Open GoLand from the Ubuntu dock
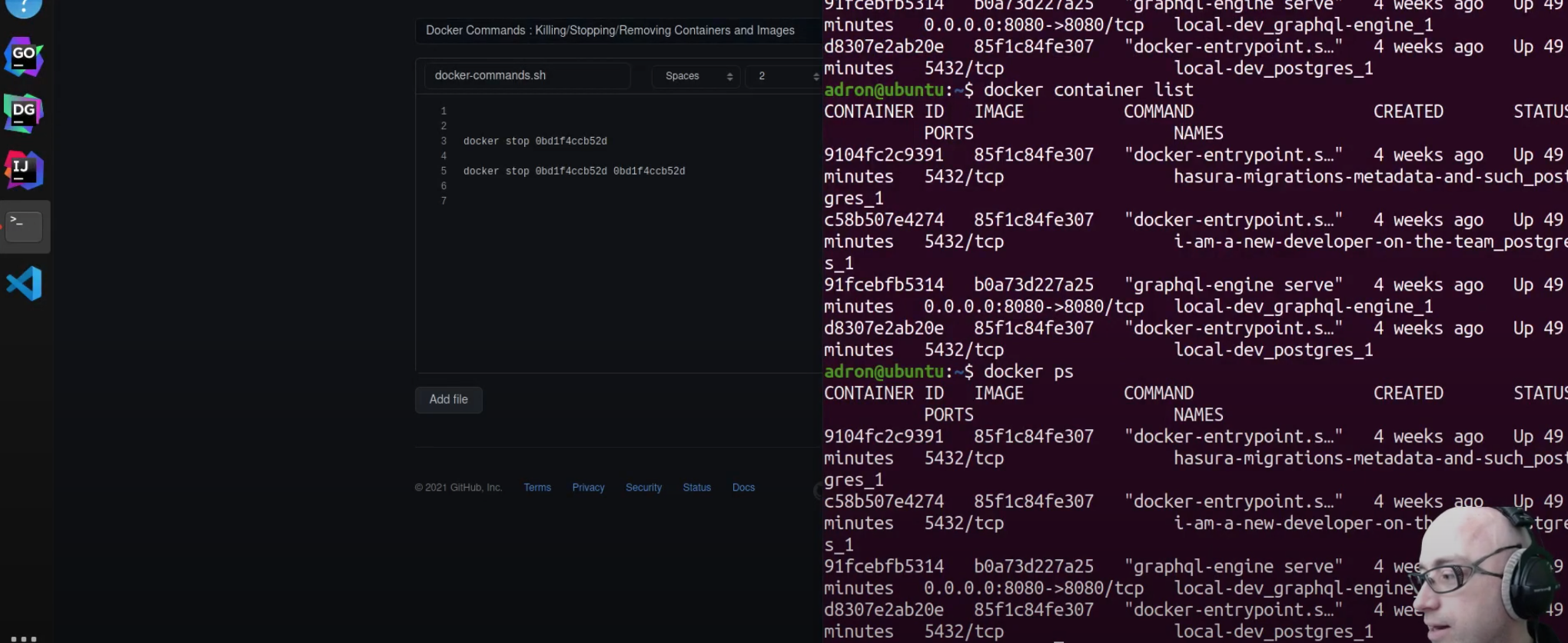1568x643 pixels. pos(24,56)
